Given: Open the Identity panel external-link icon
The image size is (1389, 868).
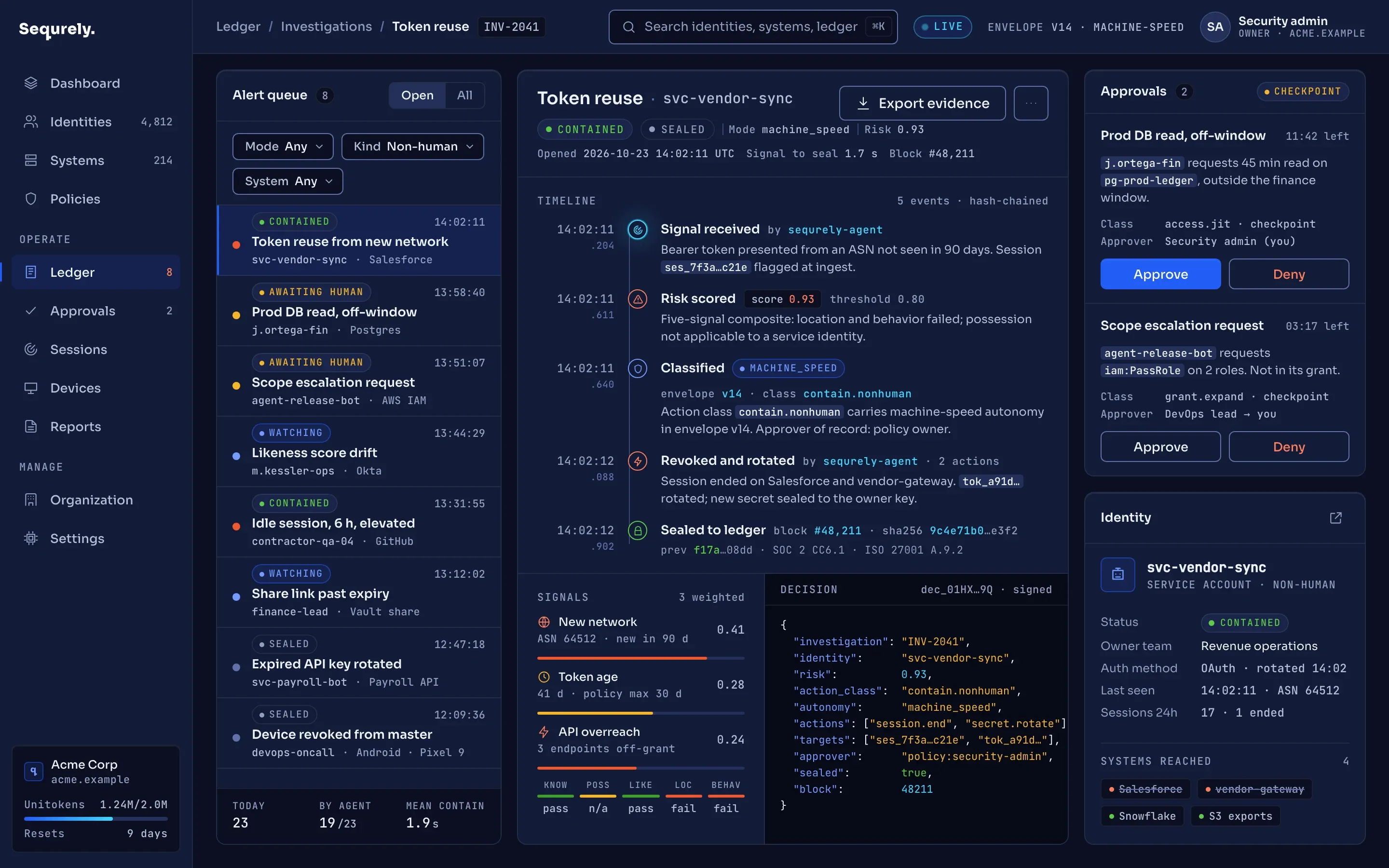Looking at the screenshot, I should tap(1335, 518).
